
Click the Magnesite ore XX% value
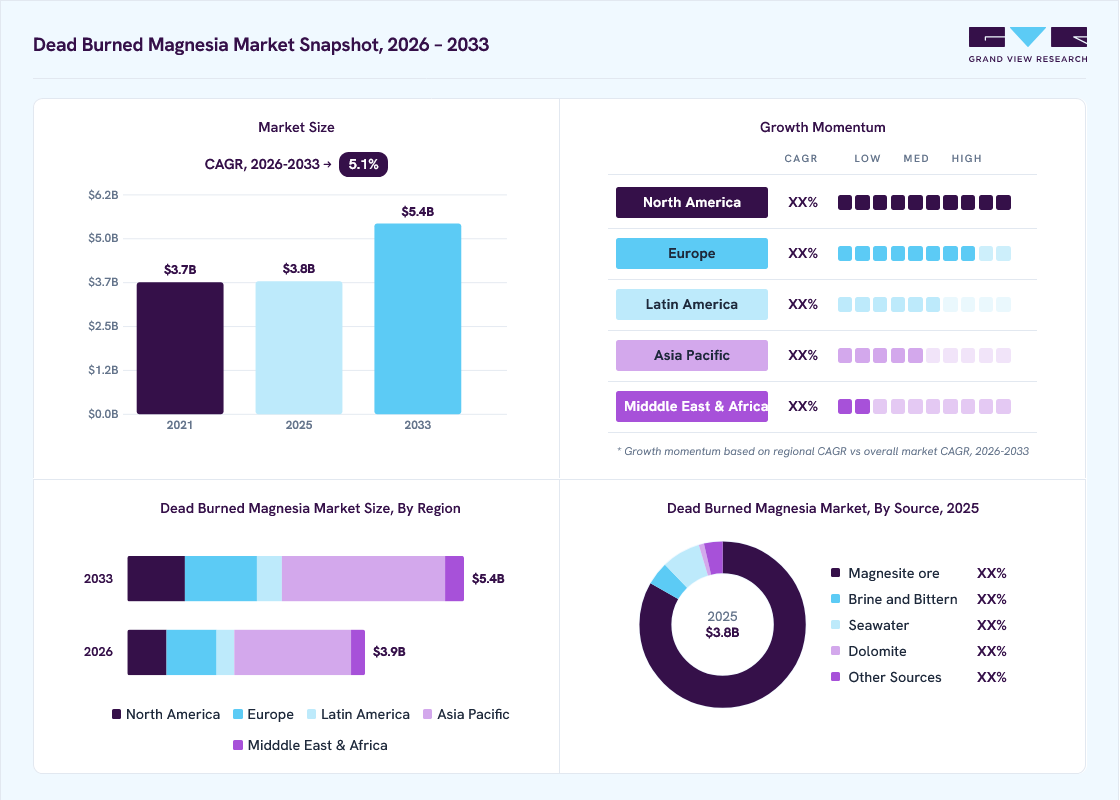(991, 573)
